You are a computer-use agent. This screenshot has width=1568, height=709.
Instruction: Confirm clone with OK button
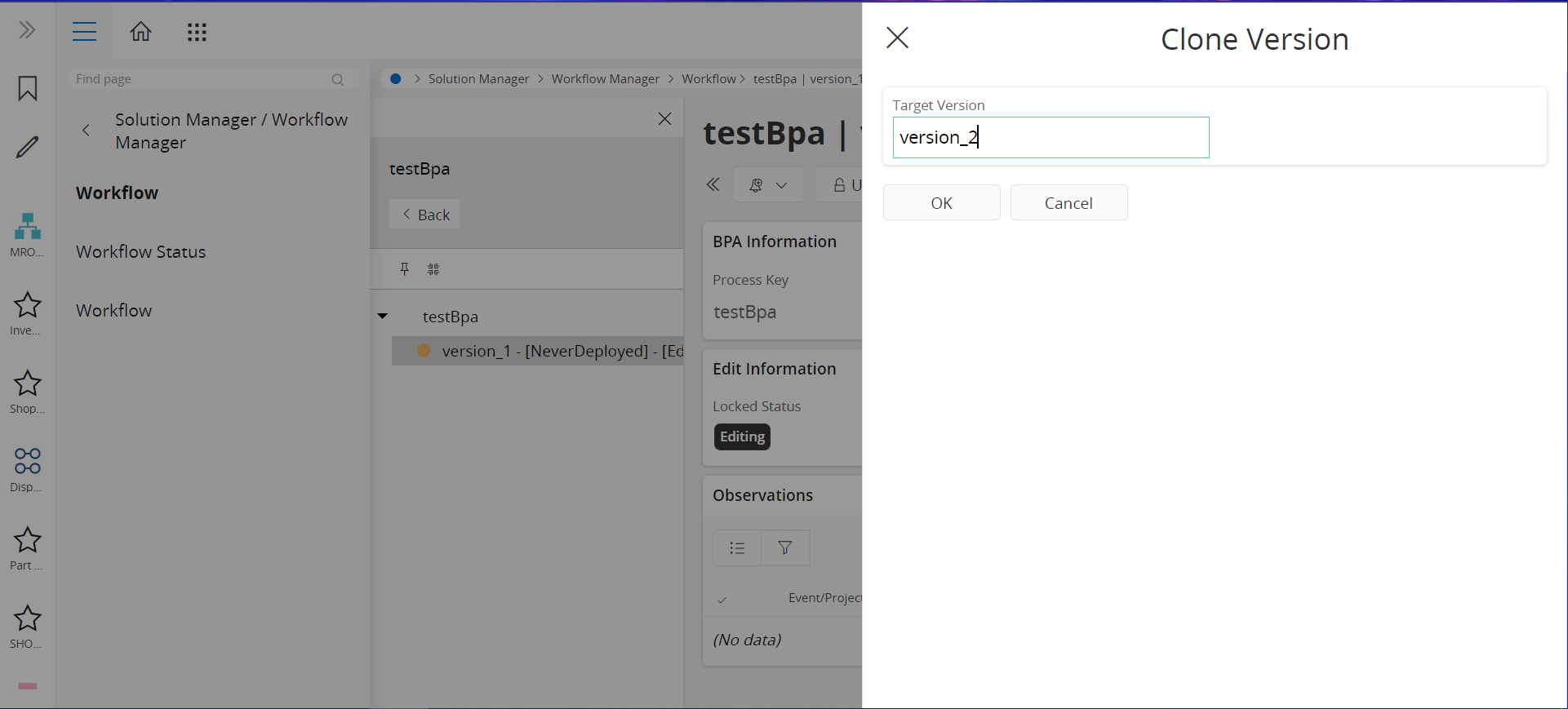(941, 203)
